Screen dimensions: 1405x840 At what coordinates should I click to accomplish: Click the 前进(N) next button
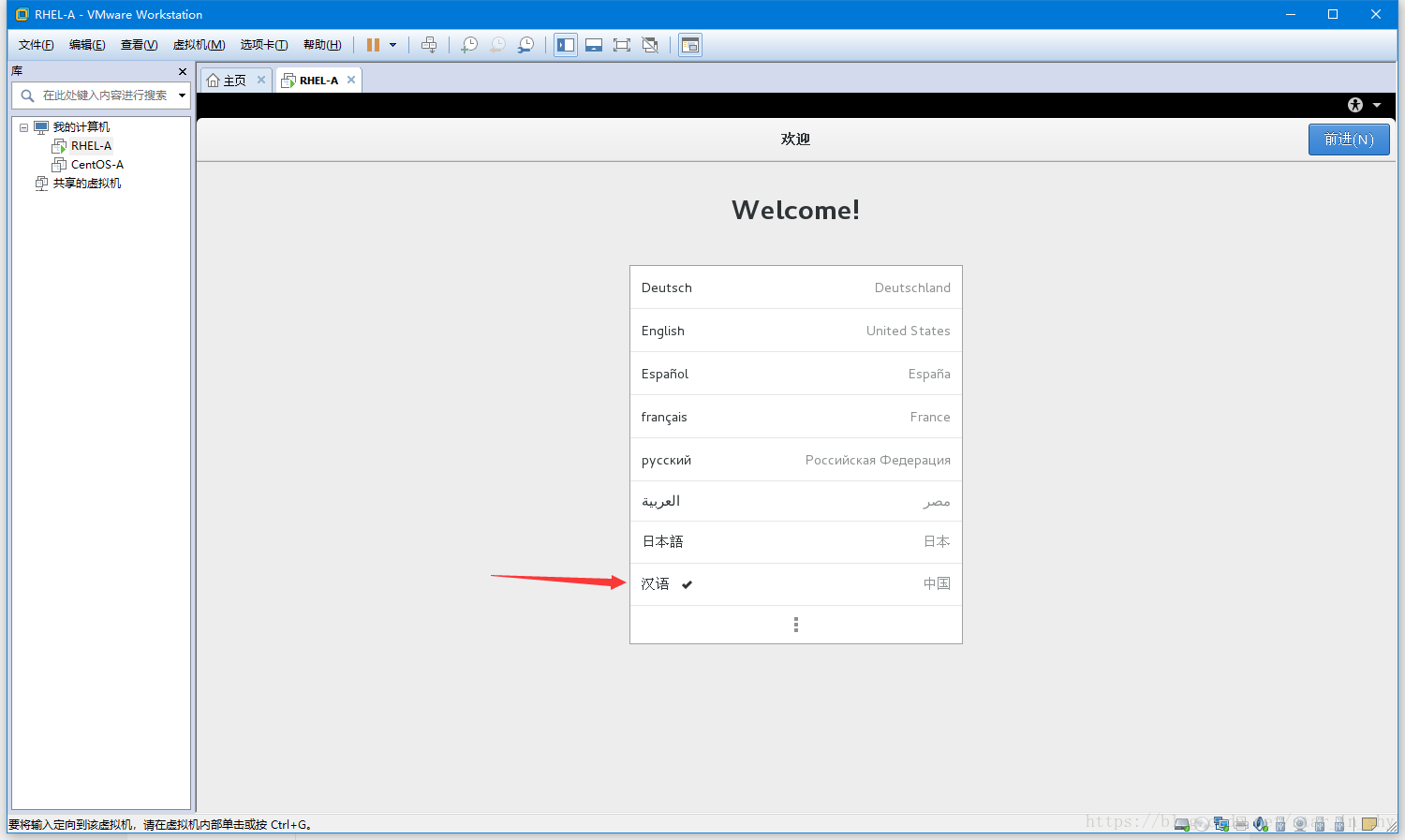click(1349, 140)
